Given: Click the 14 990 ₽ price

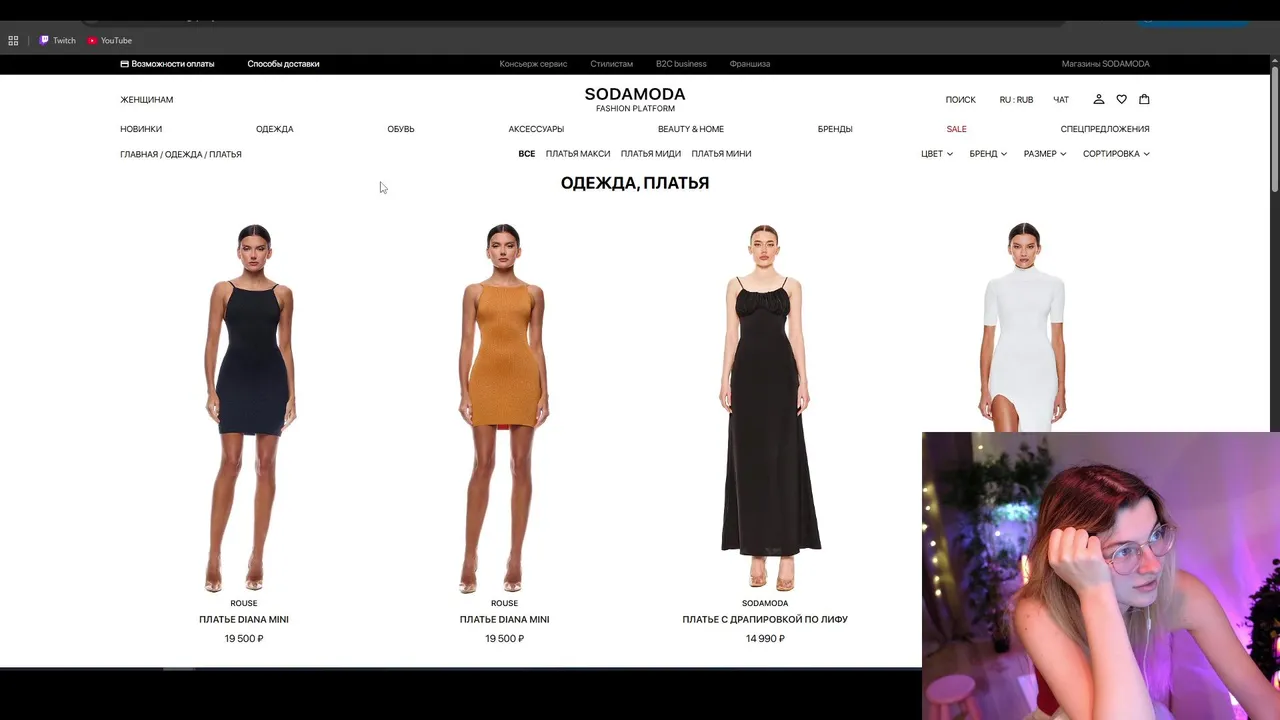Looking at the screenshot, I should (765, 639).
